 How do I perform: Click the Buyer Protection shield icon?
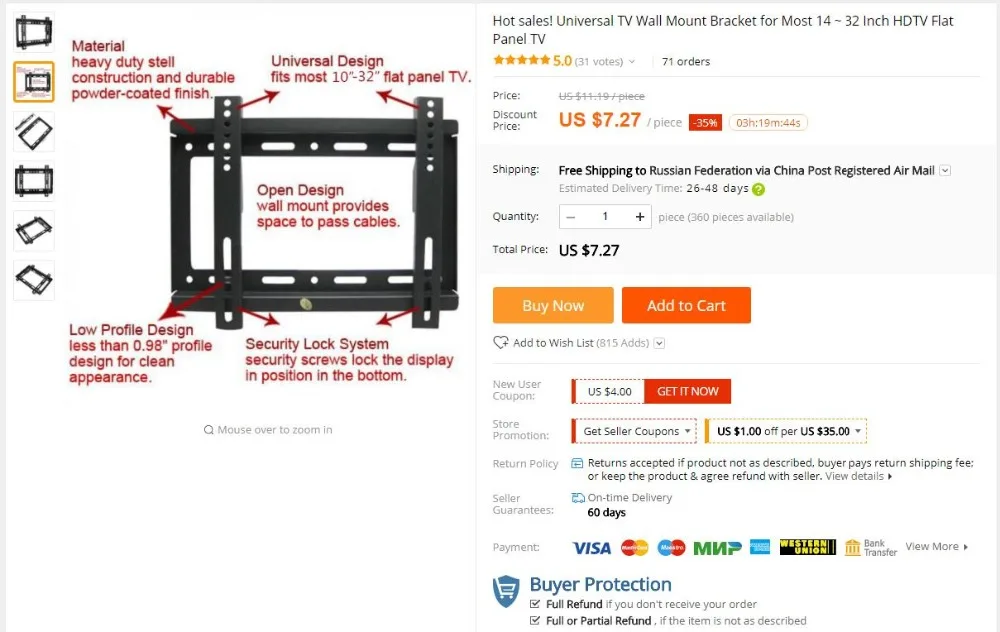tap(506, 591)
